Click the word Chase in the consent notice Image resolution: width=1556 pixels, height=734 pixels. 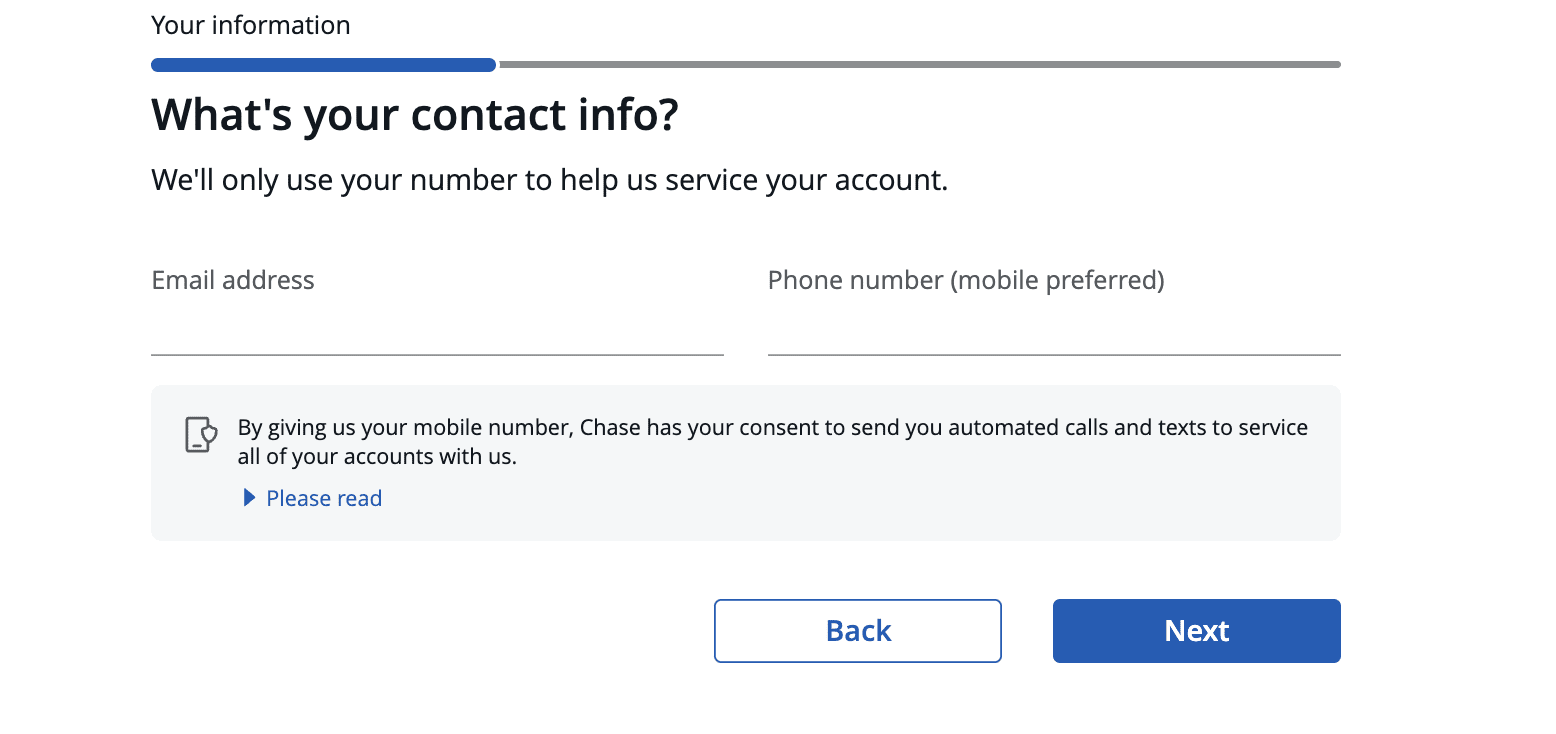coord(610,428)
